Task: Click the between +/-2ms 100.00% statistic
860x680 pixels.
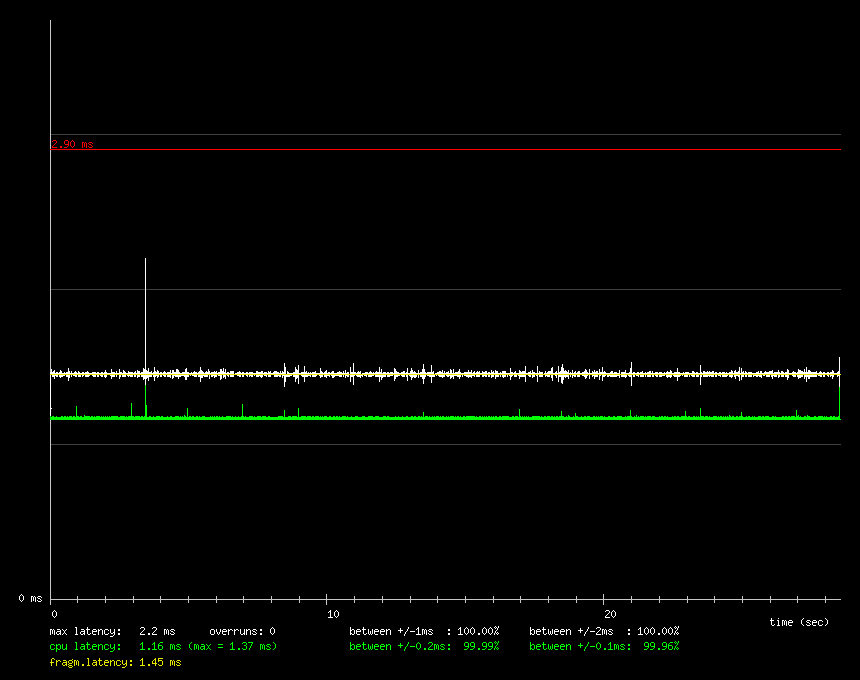Action: click(x=604, y=631)
